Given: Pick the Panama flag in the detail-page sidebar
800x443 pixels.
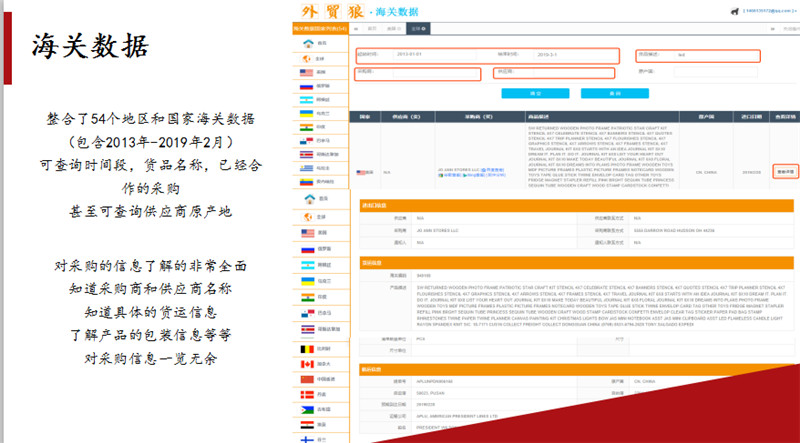Looking at the screenshot, I should [308, 313].
